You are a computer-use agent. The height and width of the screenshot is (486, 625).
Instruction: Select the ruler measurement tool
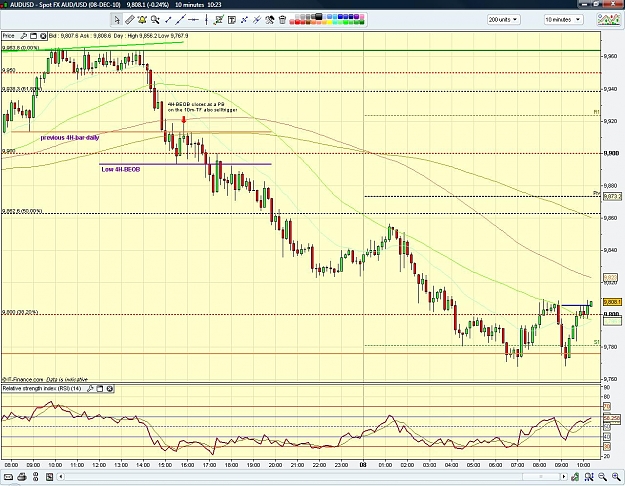[130, 20]
